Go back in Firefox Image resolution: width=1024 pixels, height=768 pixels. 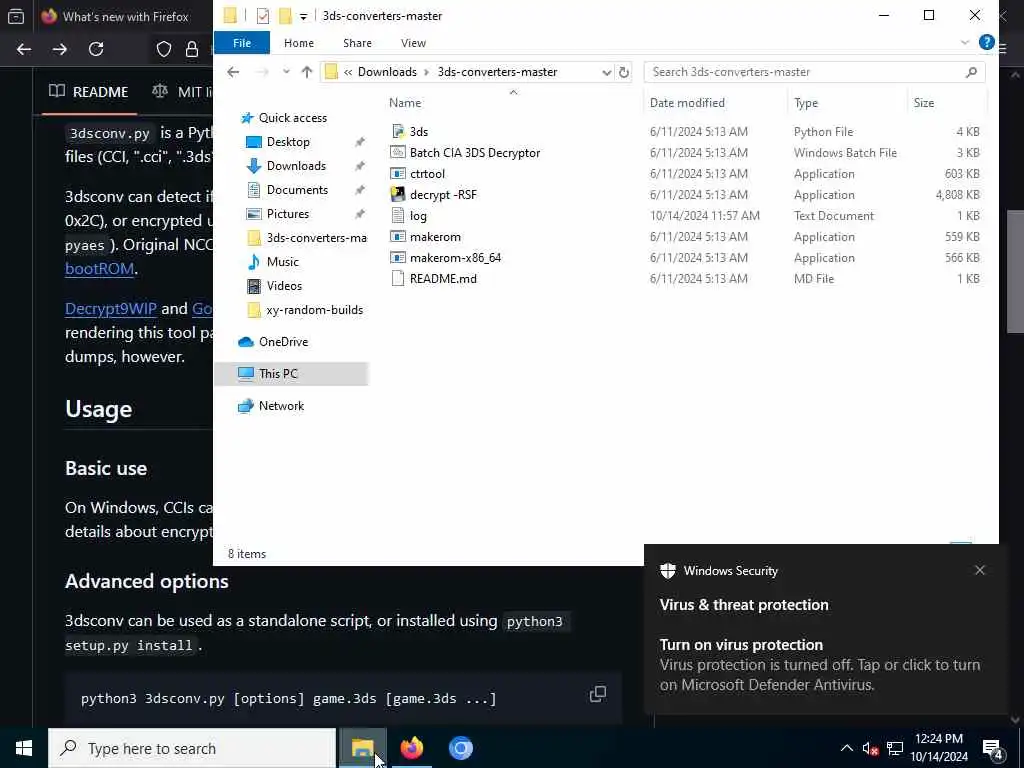pos(24,49)
